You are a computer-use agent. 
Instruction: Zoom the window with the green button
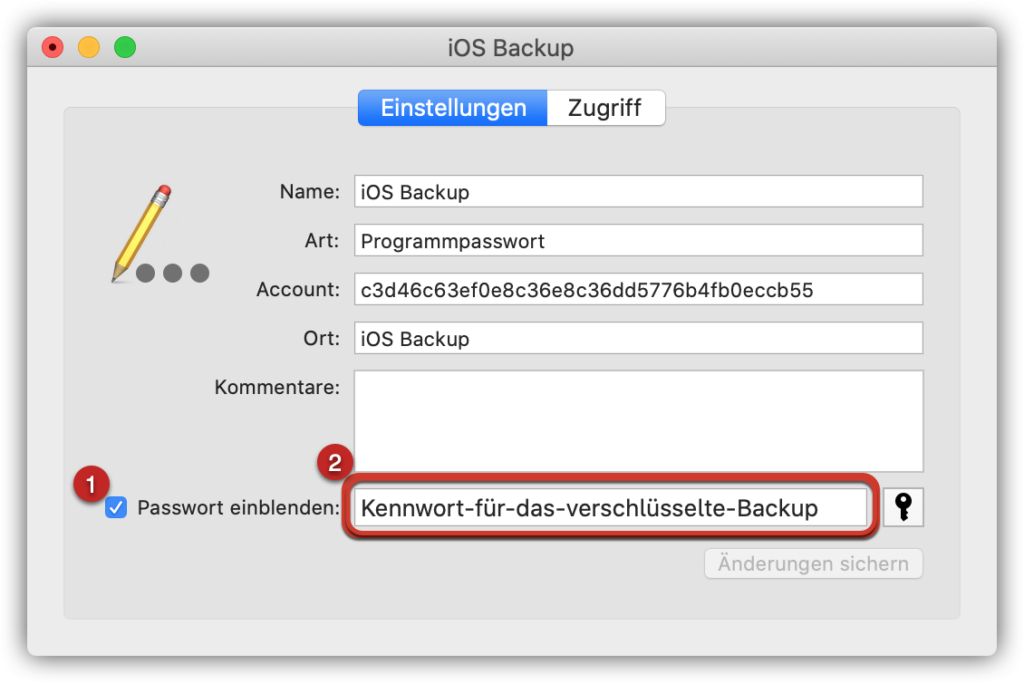125,47
